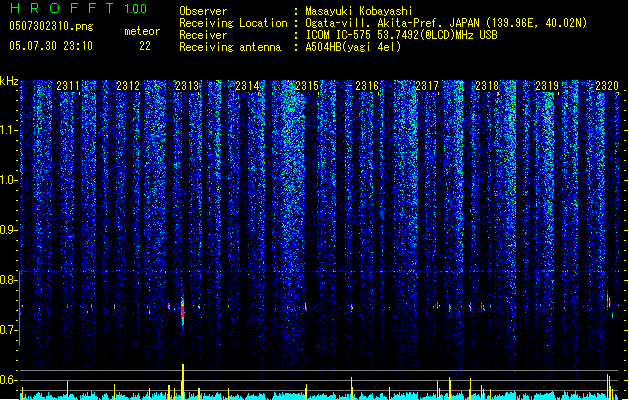Click the Observer label

tap(203, 11)
